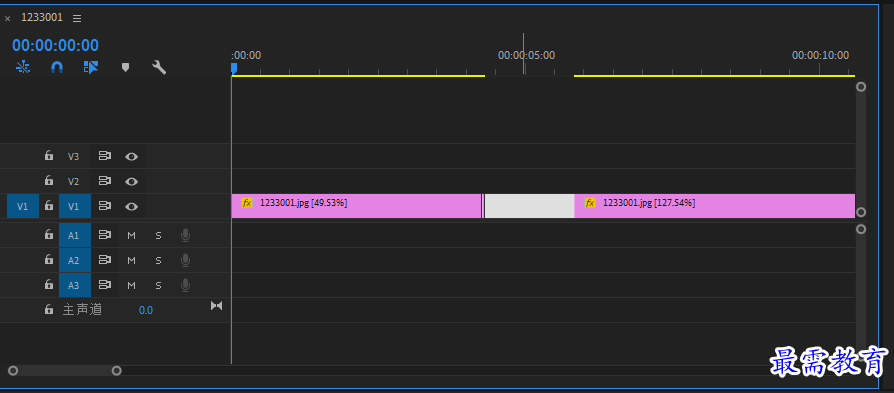
Task: Click the master track 0.0 volume value
Action: click(x=146, y=310)
